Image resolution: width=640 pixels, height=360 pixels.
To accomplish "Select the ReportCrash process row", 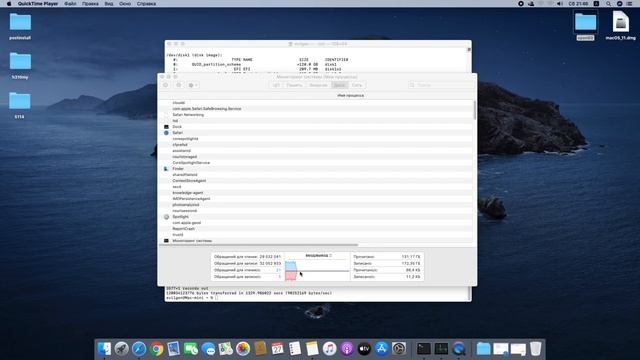I will (316, 229).
